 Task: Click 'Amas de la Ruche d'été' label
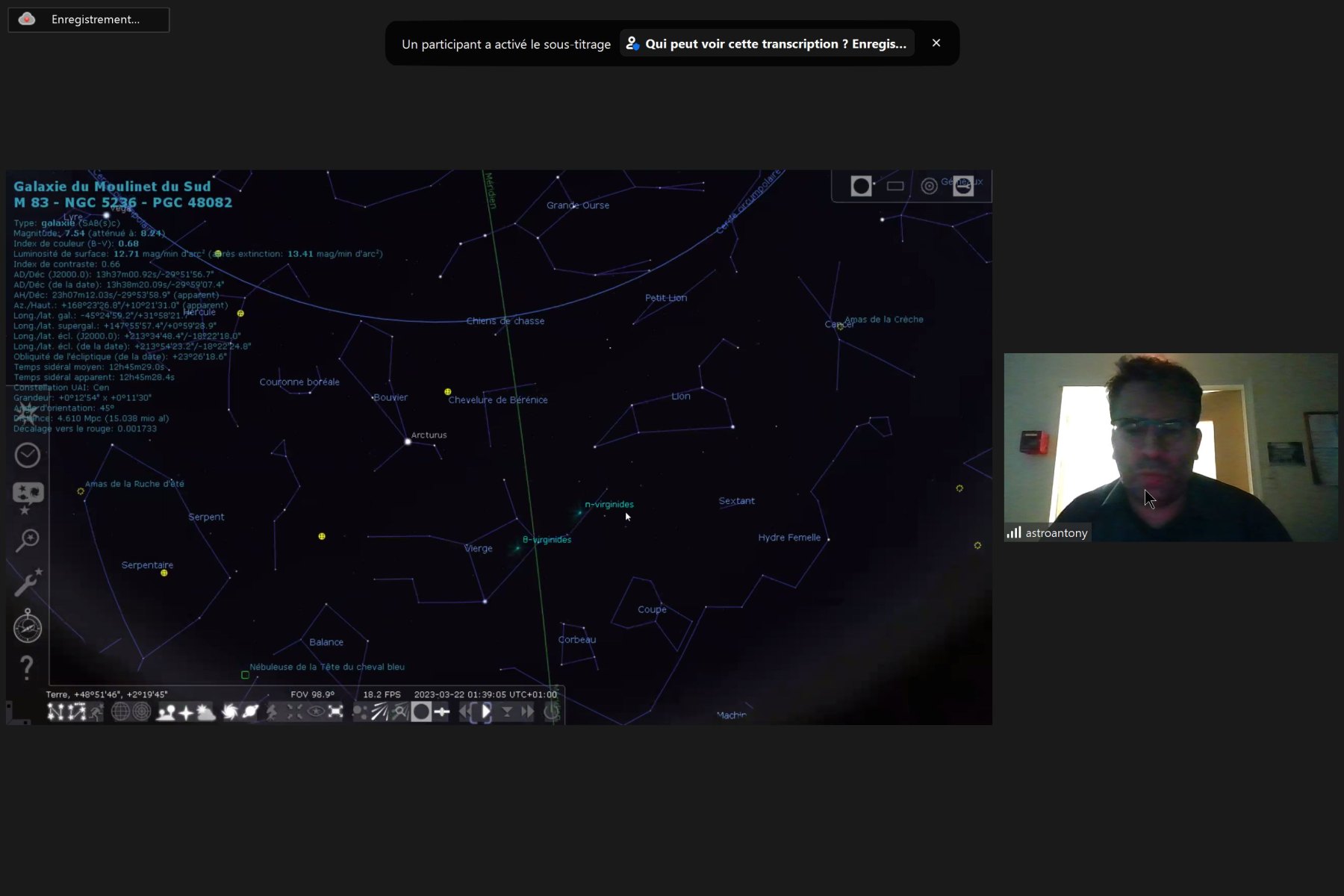point(134,484)
